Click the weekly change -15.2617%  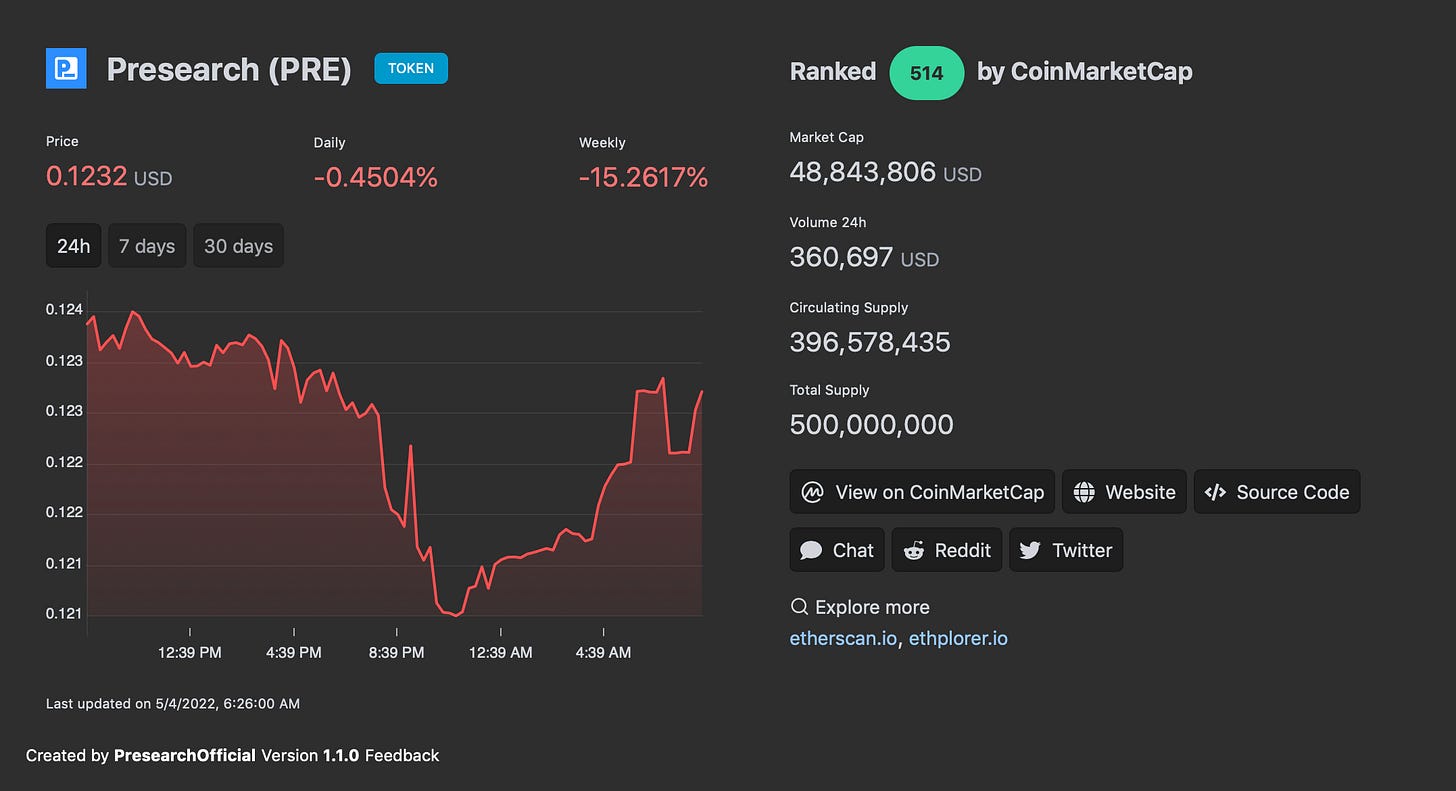point(644,177)
